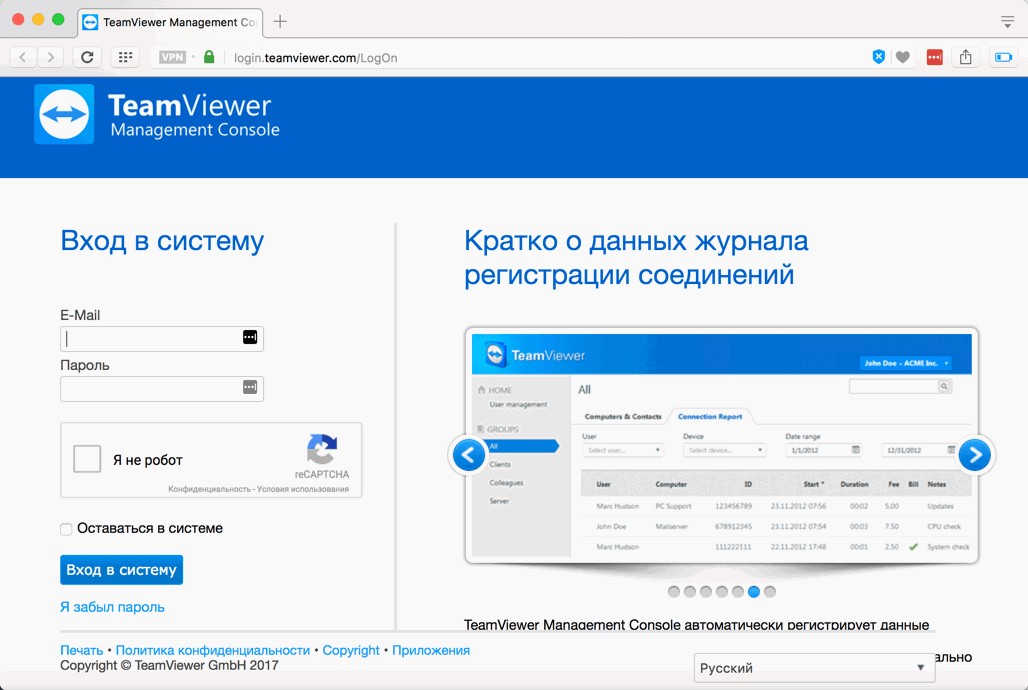The height and width of the screenshot is (690, 1028).
Task: Open the blue shield ad-blocker icon
Action: pyautogui.click(x=879, y=57)
